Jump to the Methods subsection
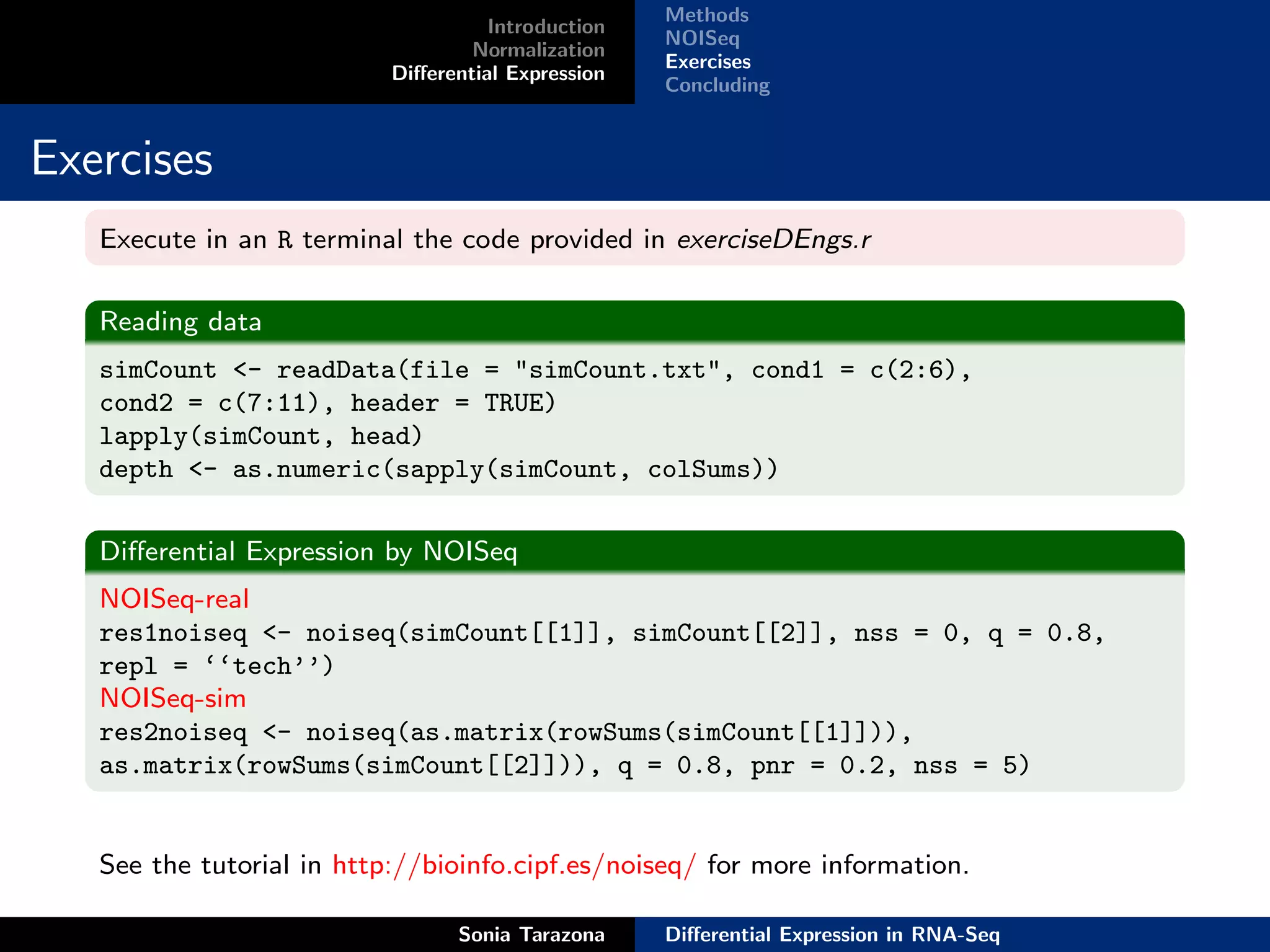Screen dimensions: 1270x952 tap(707, 15)
